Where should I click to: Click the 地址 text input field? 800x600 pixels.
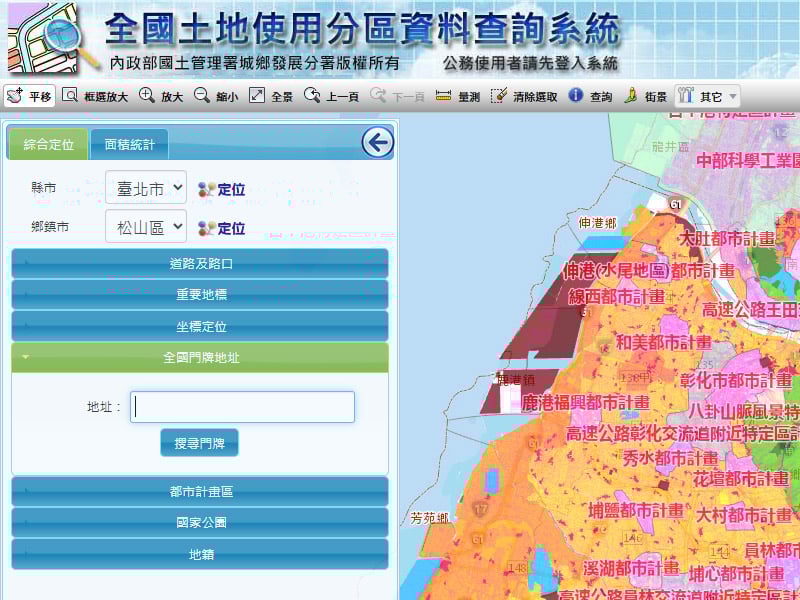[x=243, y=407]
